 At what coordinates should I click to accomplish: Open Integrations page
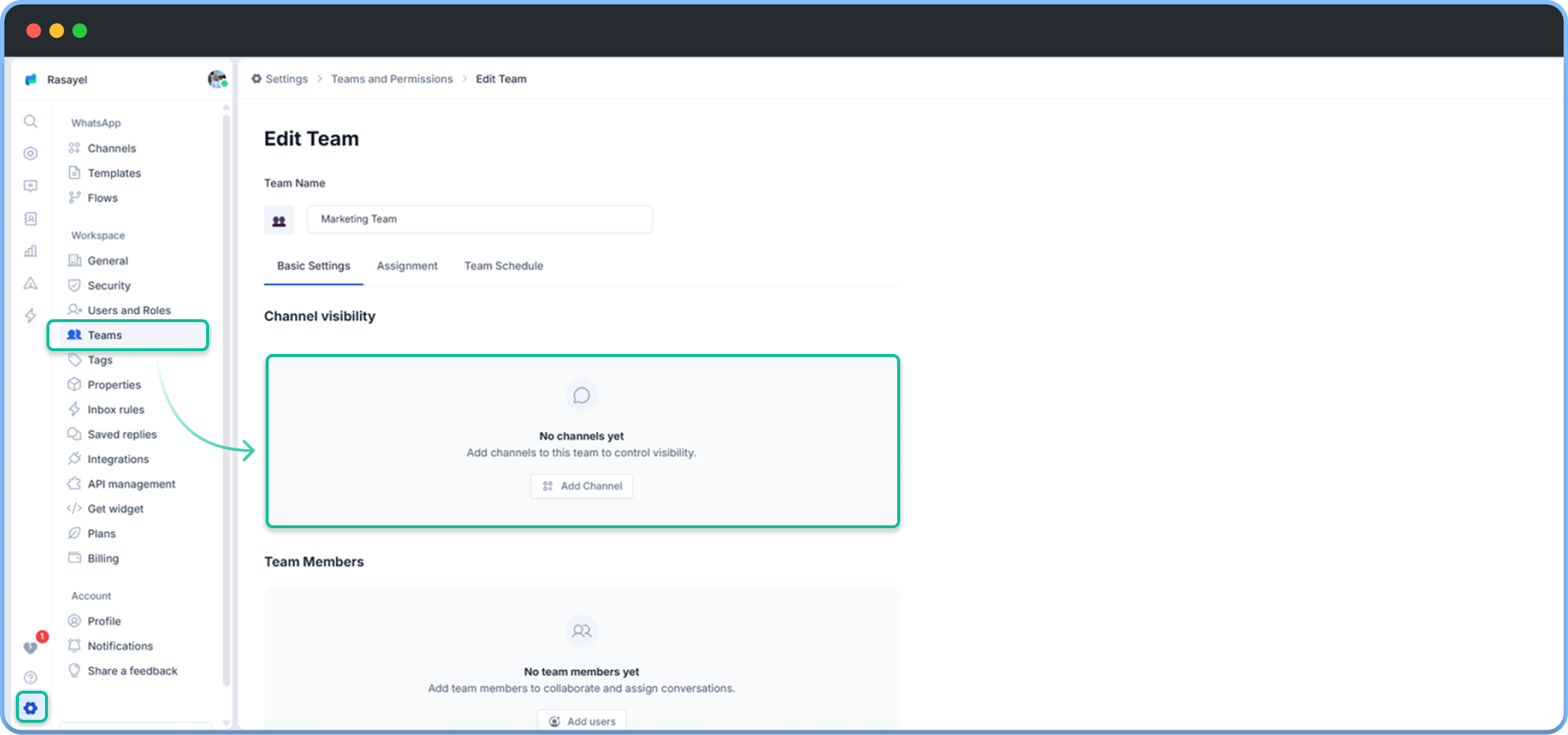point(118,459)
